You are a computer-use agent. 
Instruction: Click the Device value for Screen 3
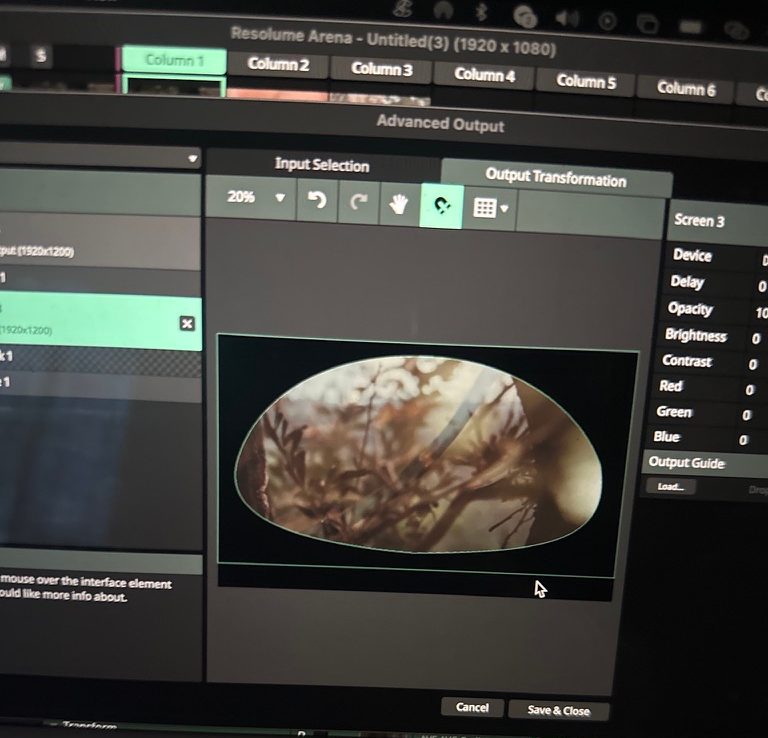click(x=763, y=260)
